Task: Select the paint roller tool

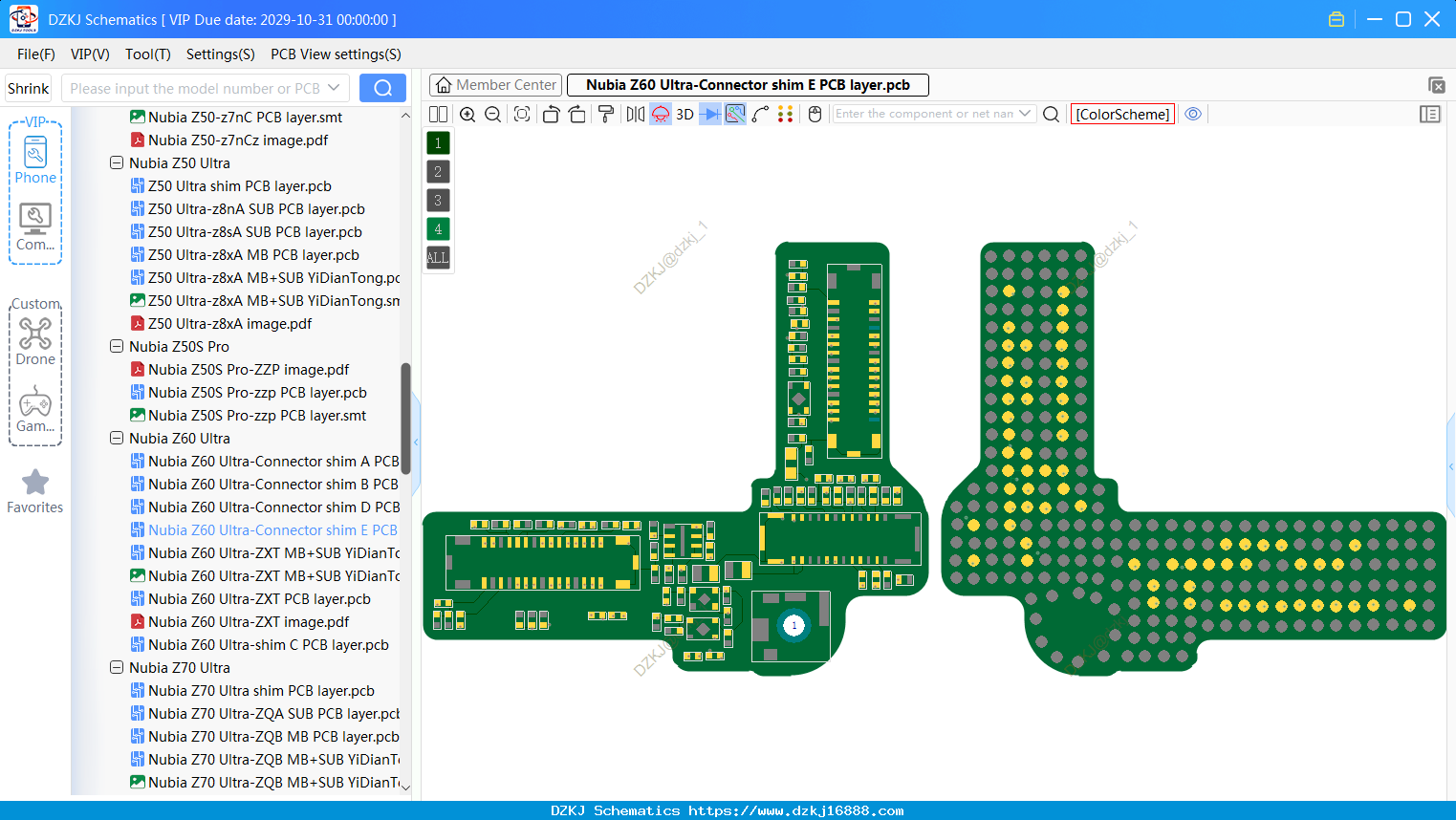Action: tap(606, 114)
